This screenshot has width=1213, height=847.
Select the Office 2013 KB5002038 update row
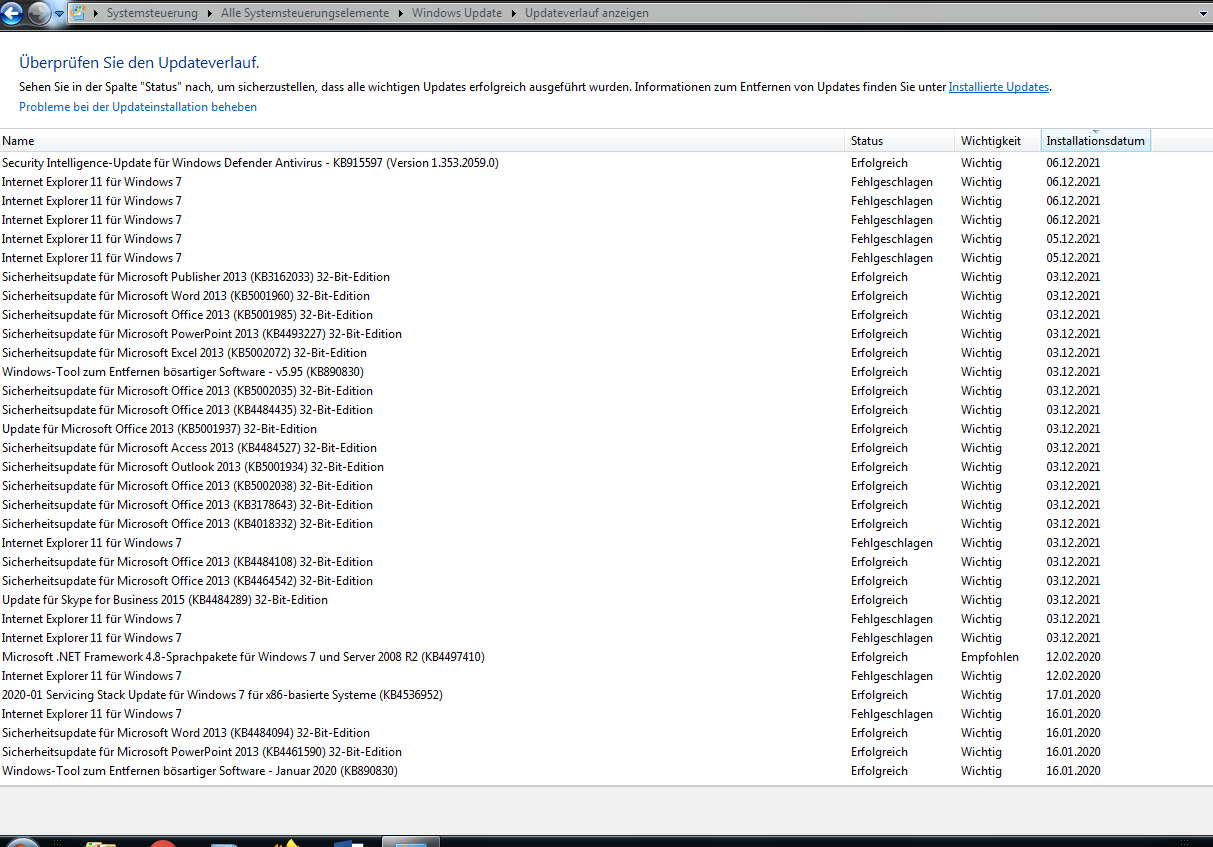(606, 486)
